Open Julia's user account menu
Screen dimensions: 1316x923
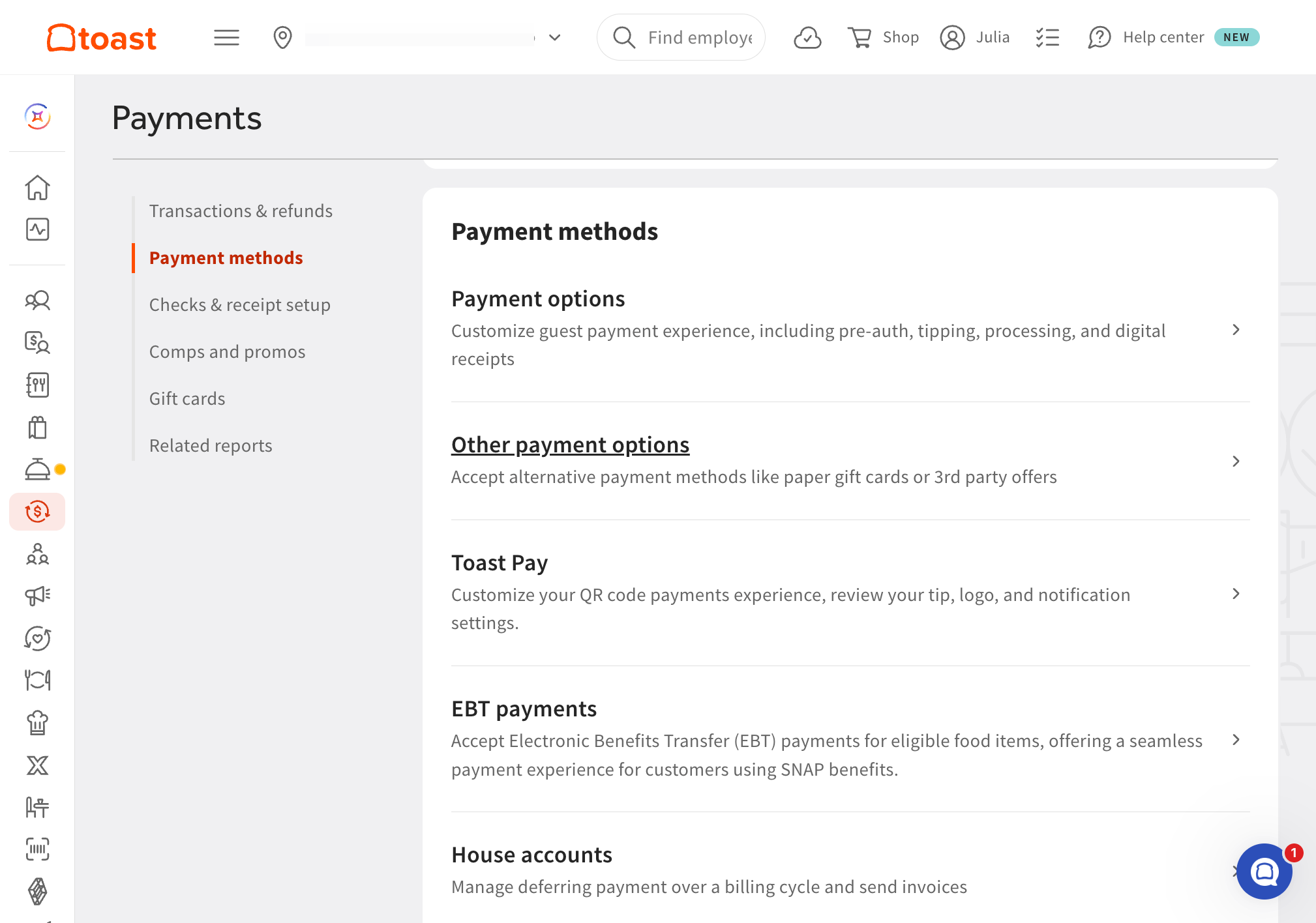tap(975, 38)
